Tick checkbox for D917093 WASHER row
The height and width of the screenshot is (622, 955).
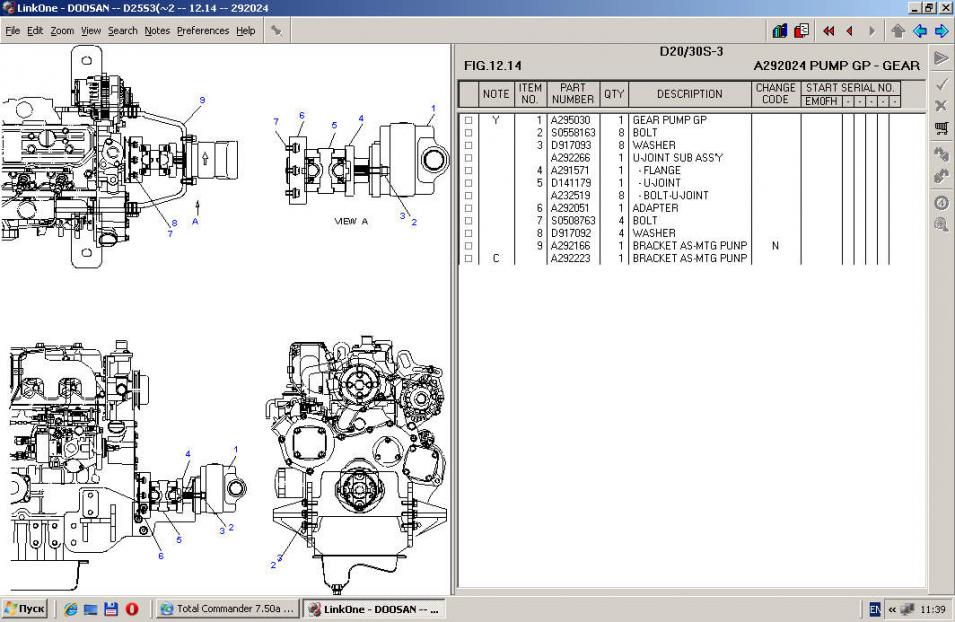click(468, 145)
